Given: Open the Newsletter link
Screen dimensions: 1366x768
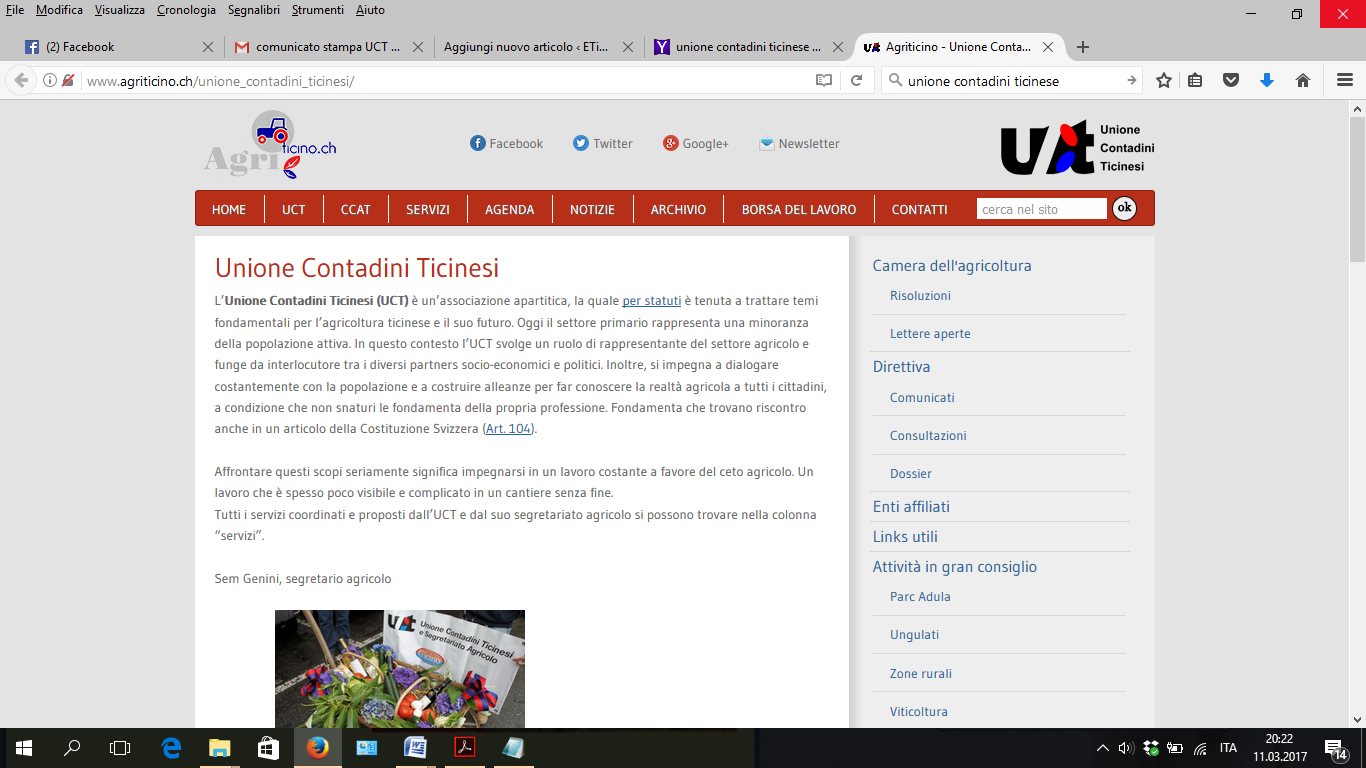Looking at the screenshot, I should pyautogui.click(x=799, y=143).
